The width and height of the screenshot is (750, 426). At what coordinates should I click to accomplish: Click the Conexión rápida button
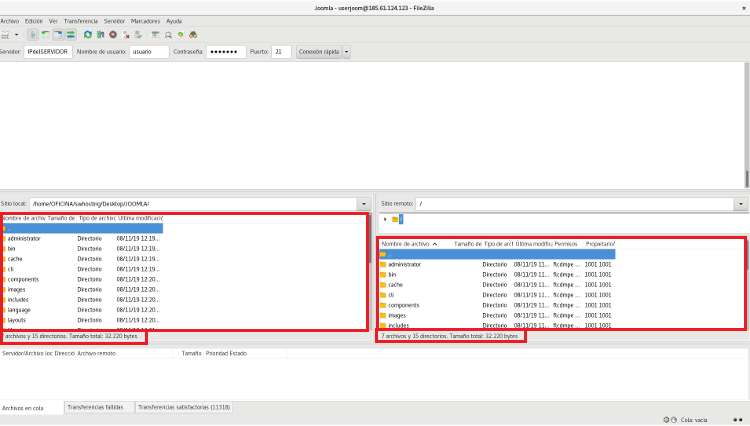click(319, 52)
